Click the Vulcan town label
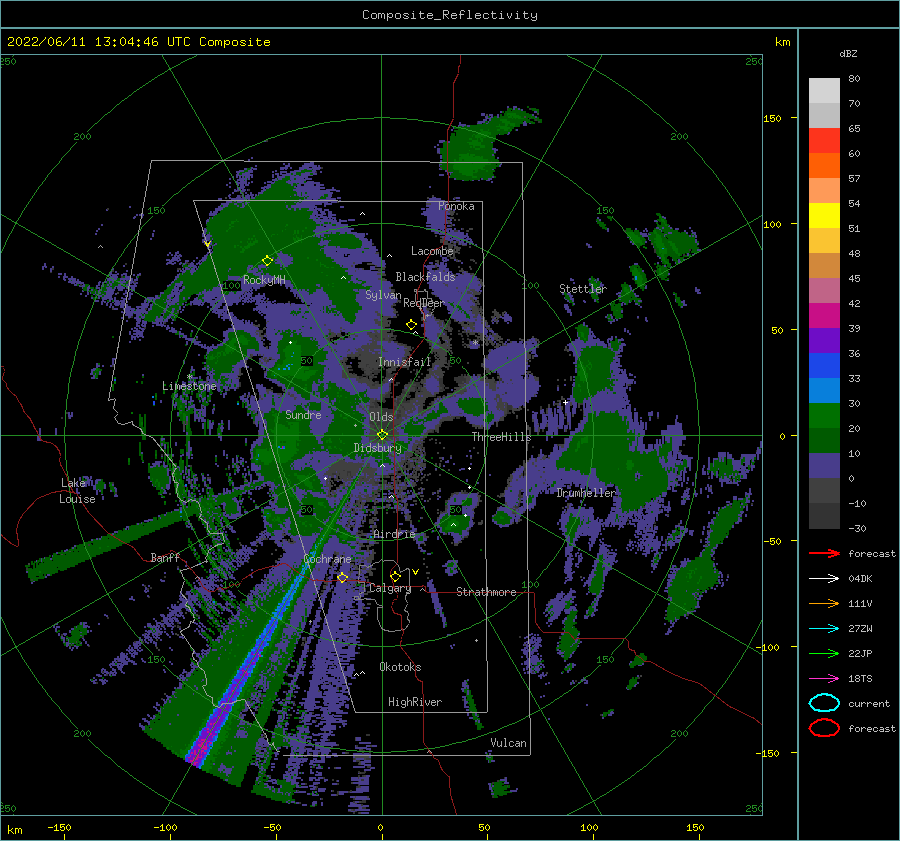The height and width of the screenshot is (841, 900). click(x=509, y=743)
